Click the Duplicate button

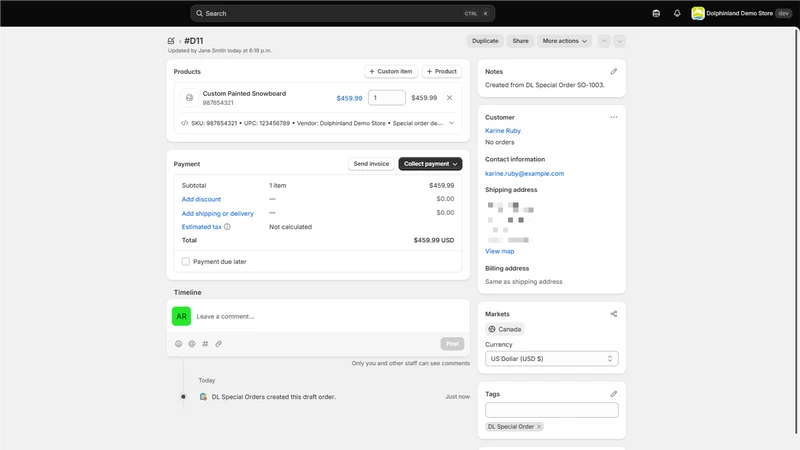pyautogui.click(x=485, y=41)
